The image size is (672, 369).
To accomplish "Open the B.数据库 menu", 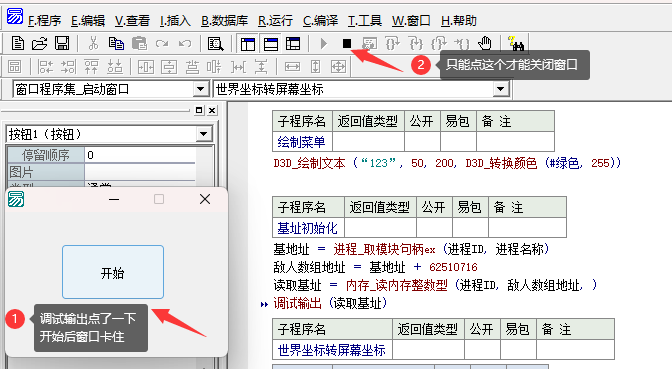I will pos(225,21).
